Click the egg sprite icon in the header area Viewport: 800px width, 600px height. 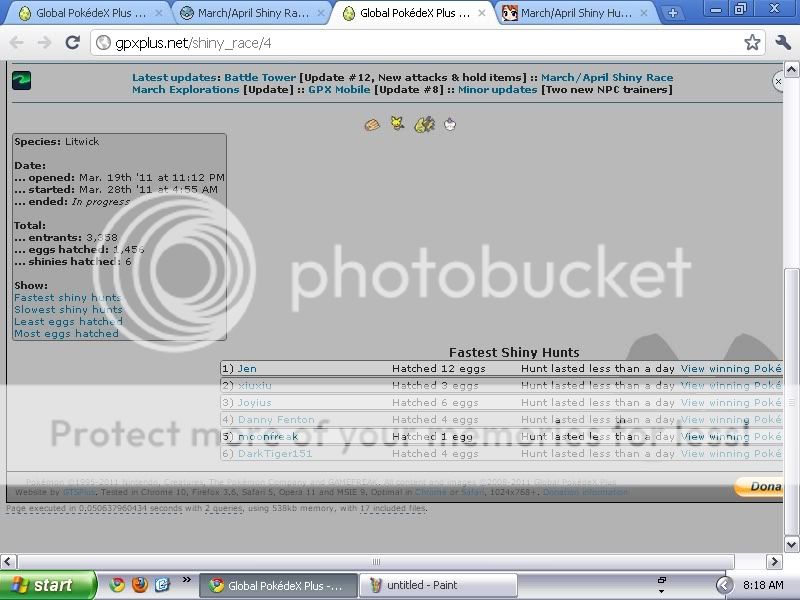click(371, 124)
